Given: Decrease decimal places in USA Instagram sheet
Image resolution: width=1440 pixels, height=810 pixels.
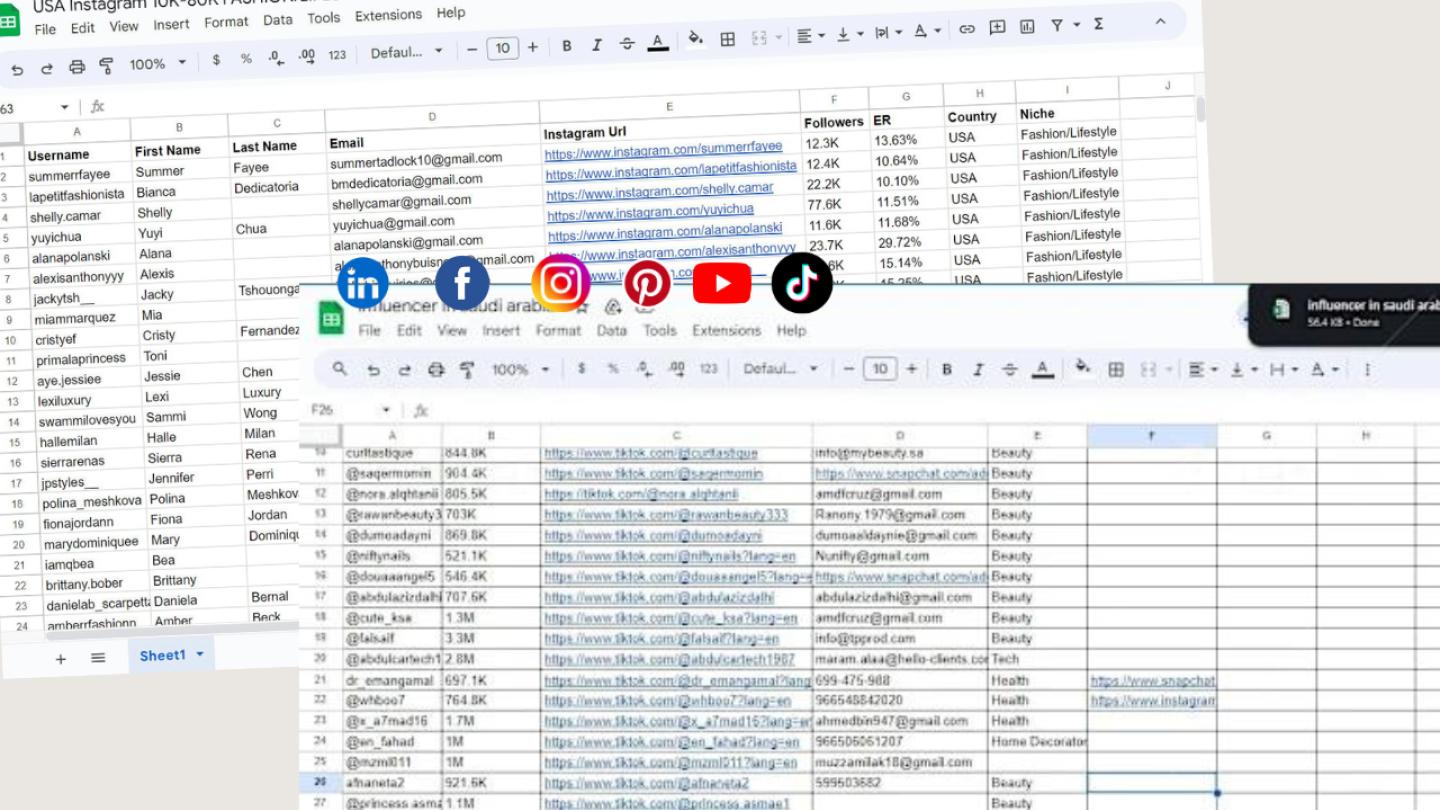Looking at the screenshot, I should point(276,58).
